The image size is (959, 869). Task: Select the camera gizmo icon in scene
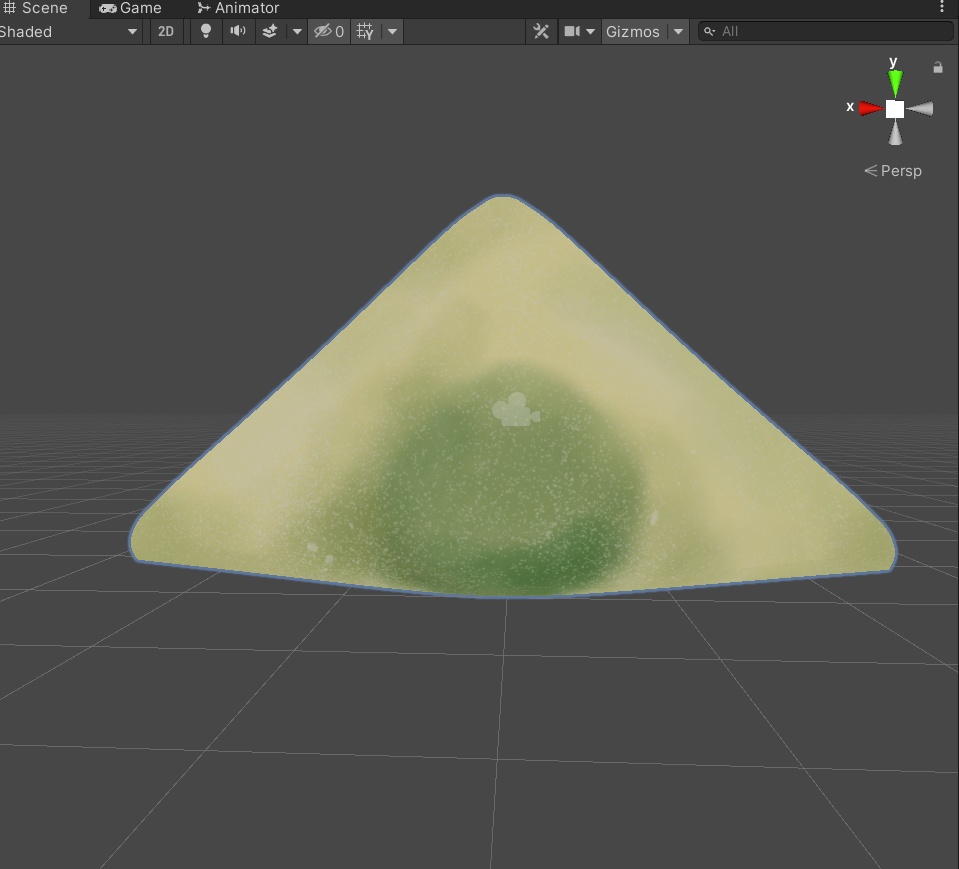(516, 410)
